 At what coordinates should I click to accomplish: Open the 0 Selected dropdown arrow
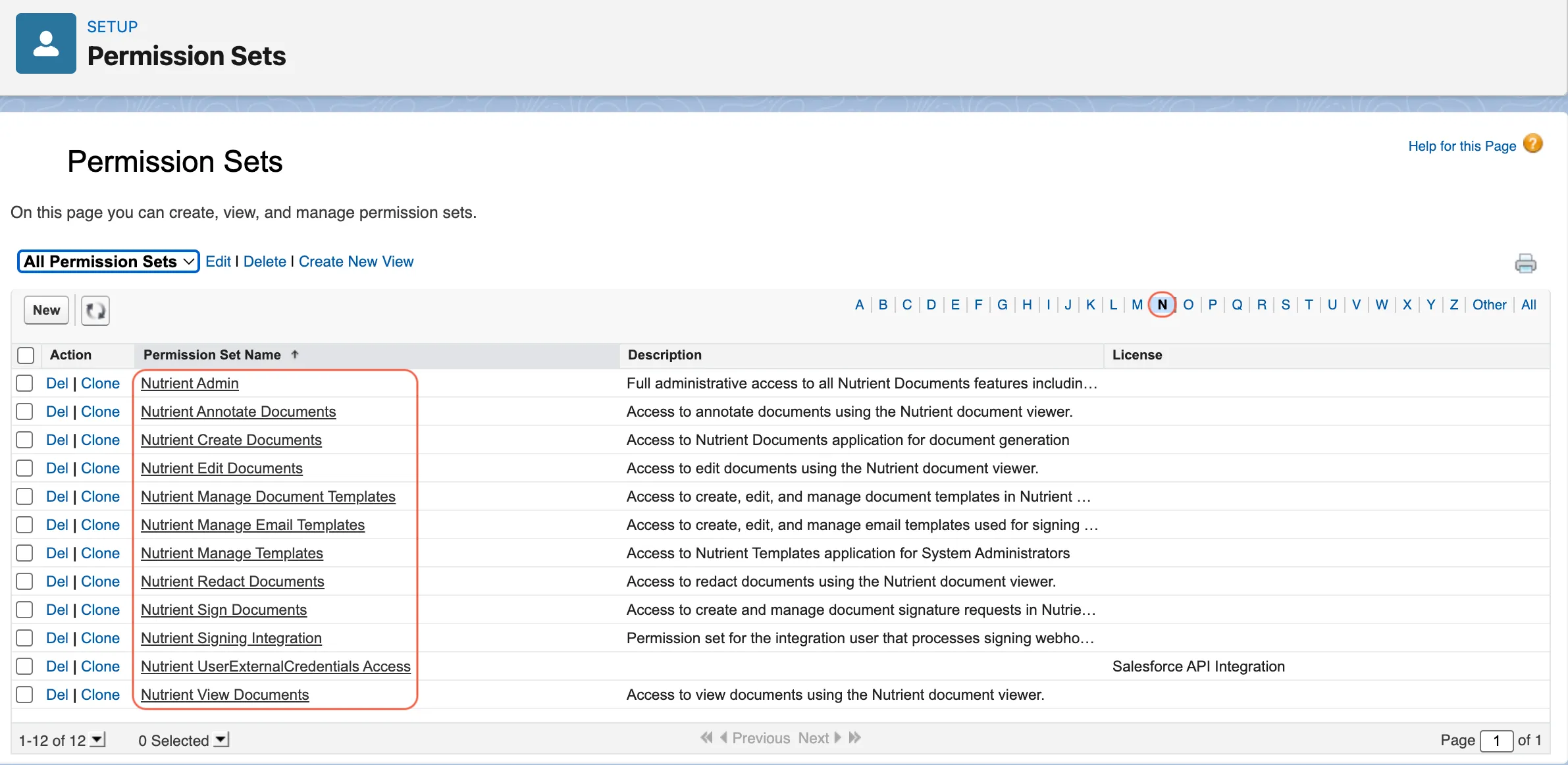[x=222, y=740]
